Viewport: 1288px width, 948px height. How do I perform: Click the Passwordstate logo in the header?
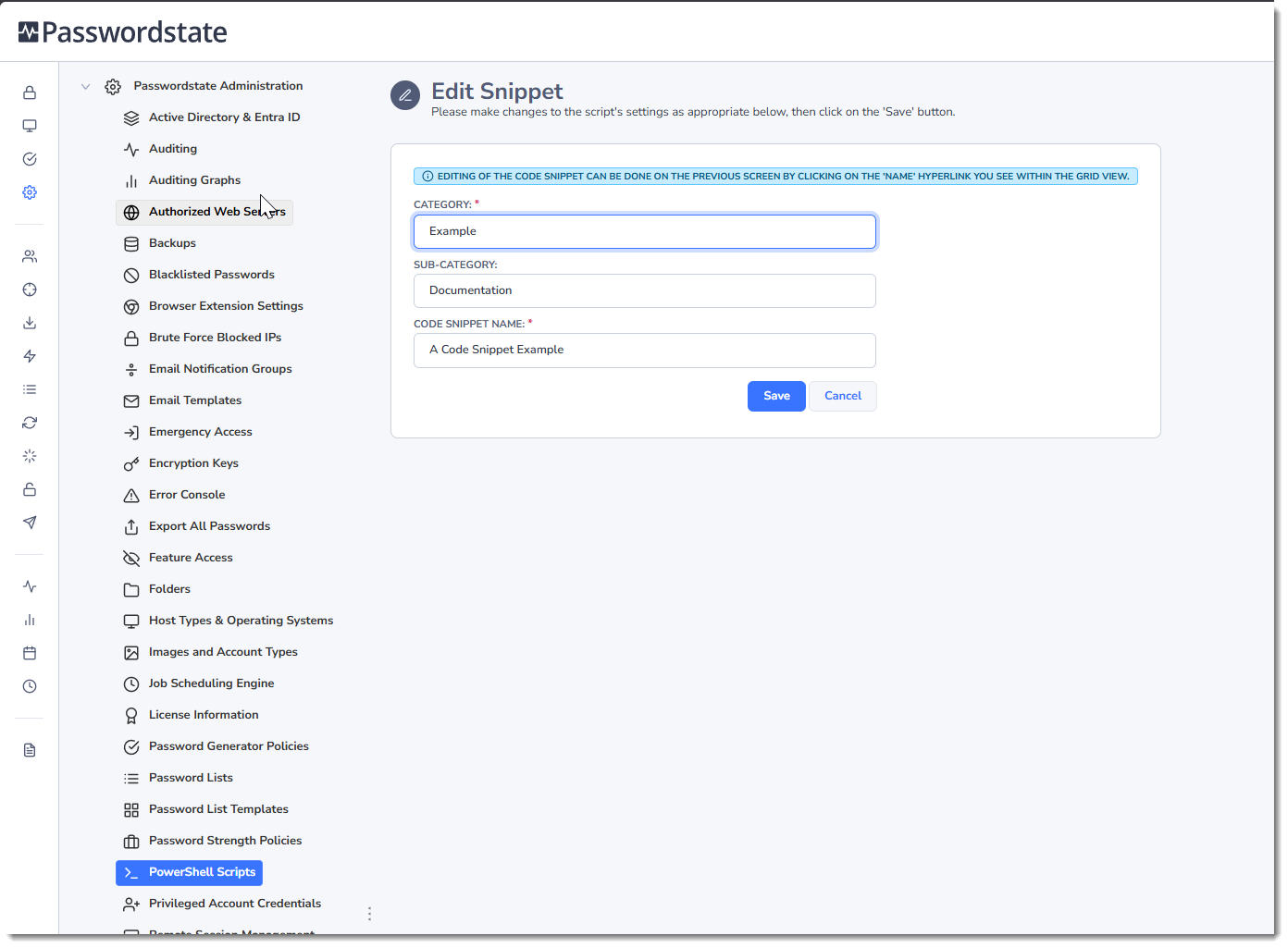[x=122, y=32]
